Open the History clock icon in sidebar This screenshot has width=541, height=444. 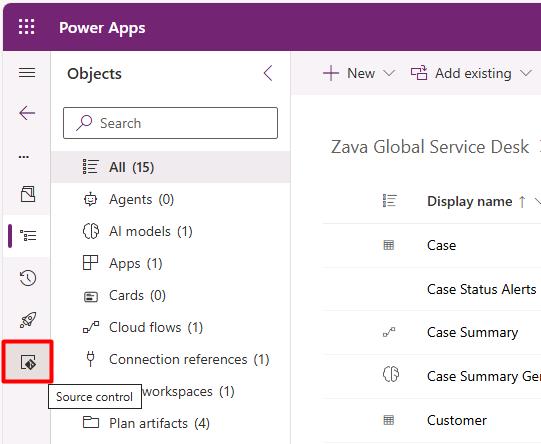click(28, 278)
